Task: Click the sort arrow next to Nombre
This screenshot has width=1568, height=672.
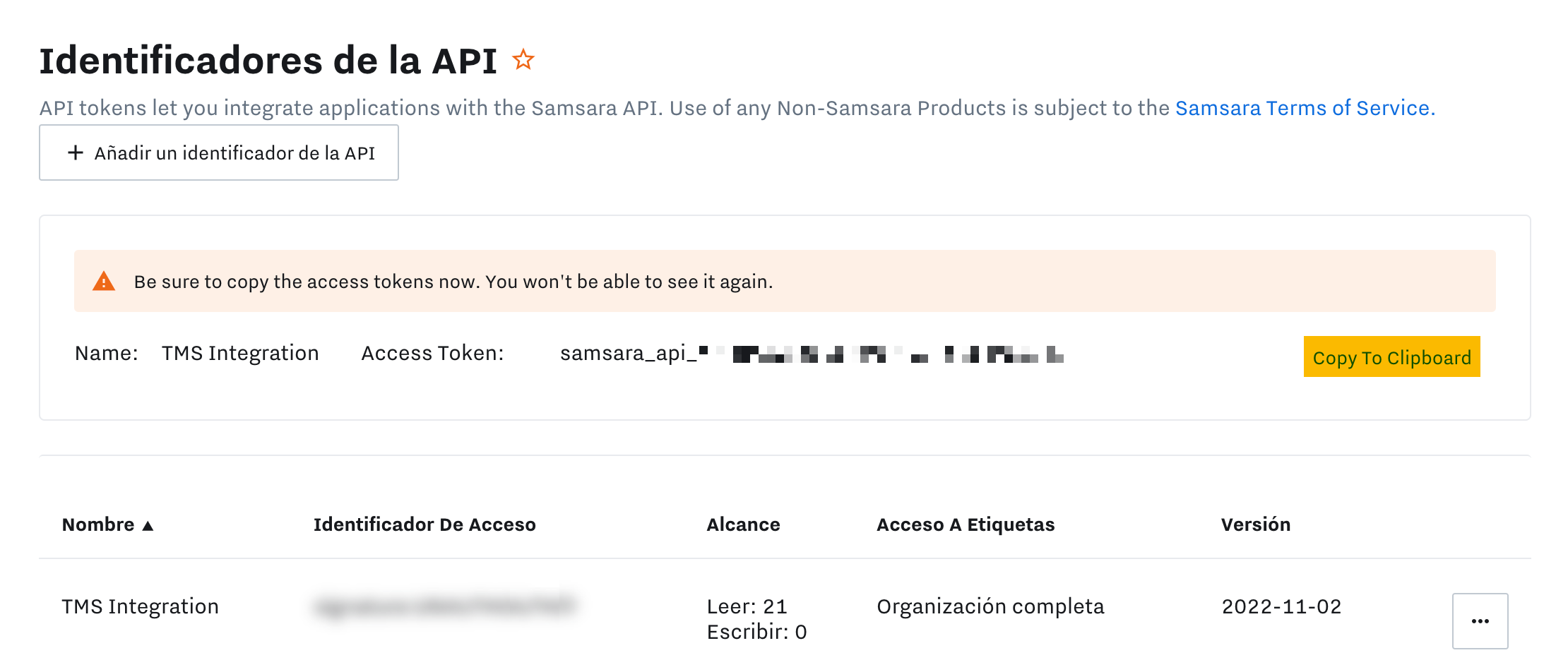Action: tap(148, 525)
